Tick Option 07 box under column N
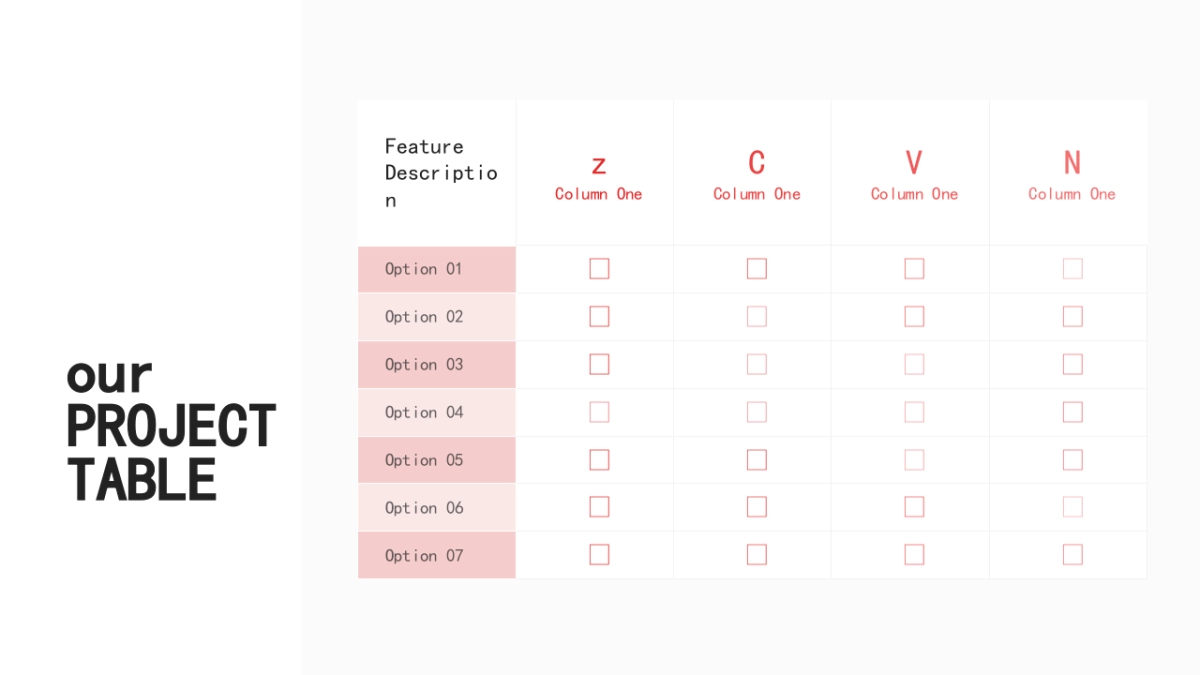Viewport: 1200px width, 675px height. [1072, 554]
